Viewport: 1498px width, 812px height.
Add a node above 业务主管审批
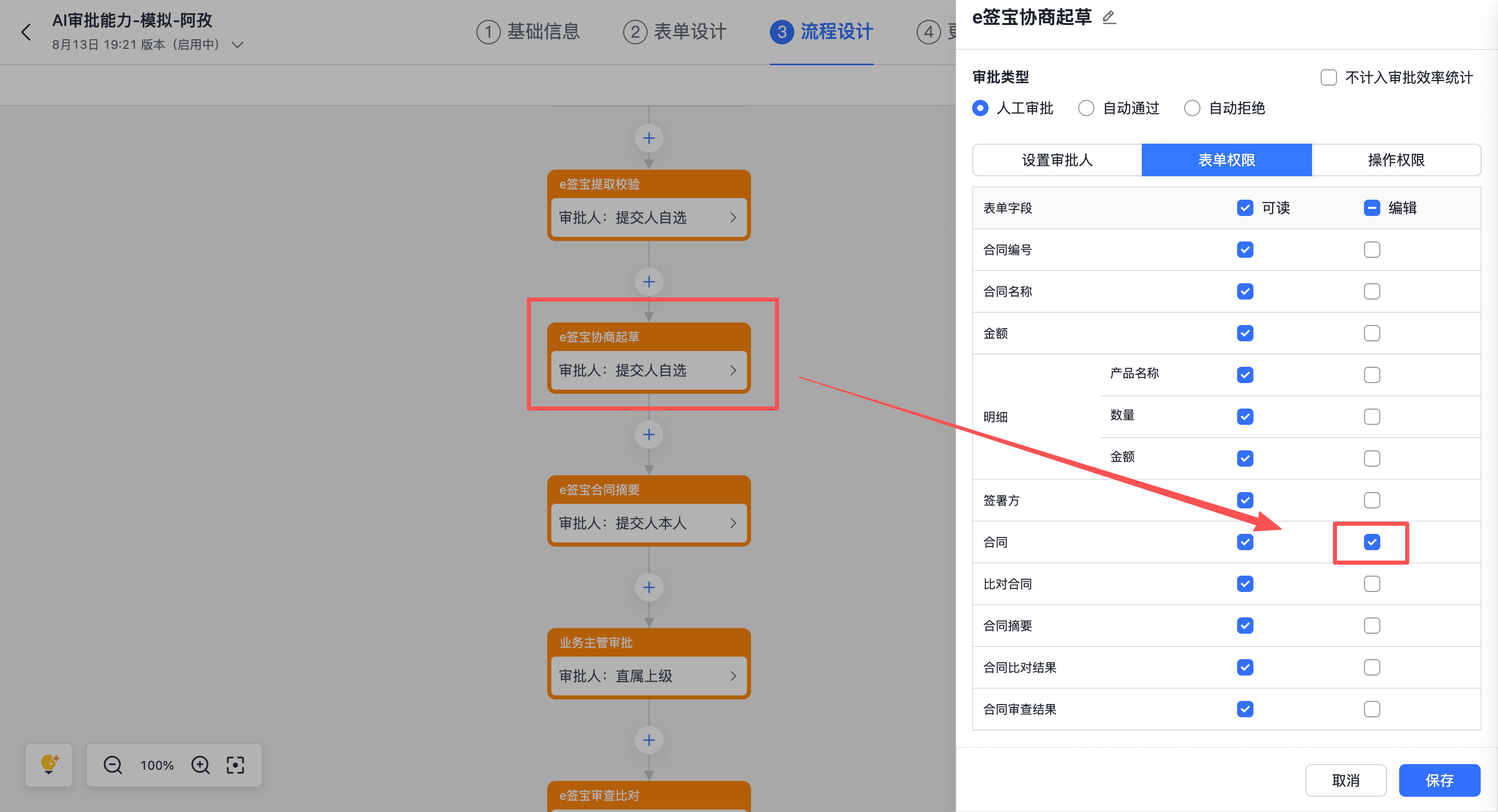(649, 588)
